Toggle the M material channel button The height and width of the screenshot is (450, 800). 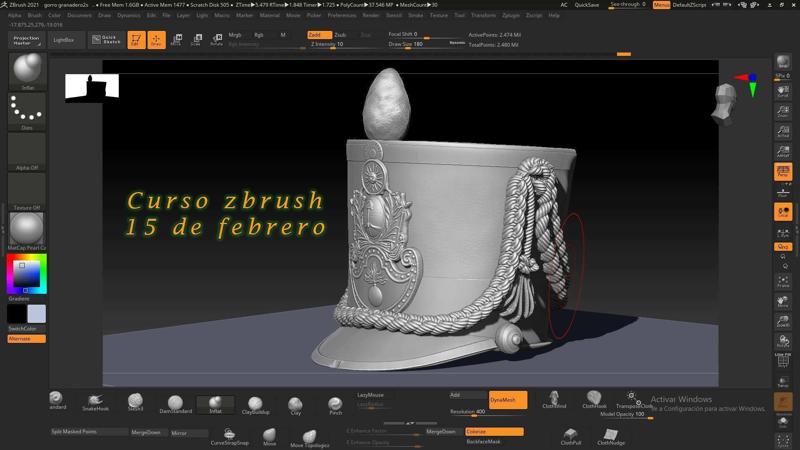pos(283,35)
